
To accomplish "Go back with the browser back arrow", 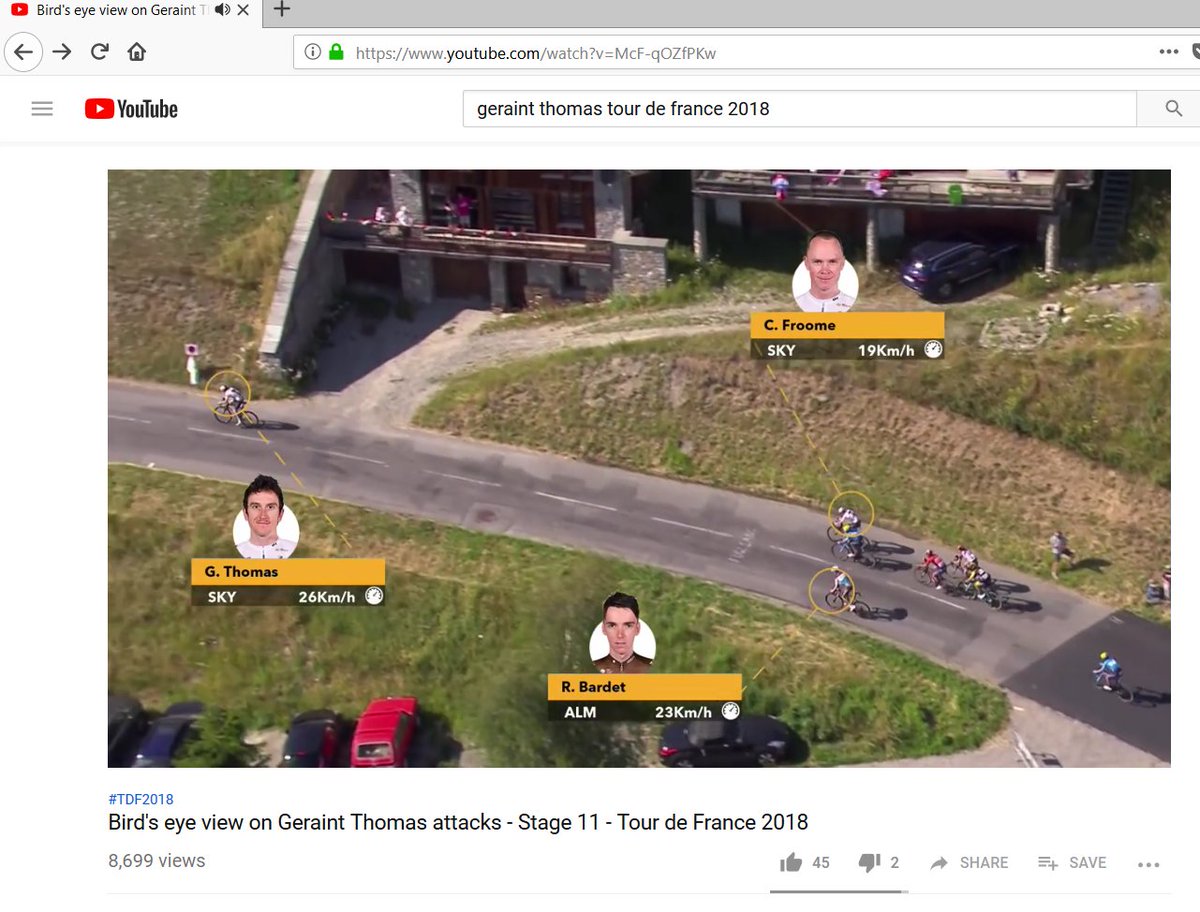I will click(x=23, y=52).
